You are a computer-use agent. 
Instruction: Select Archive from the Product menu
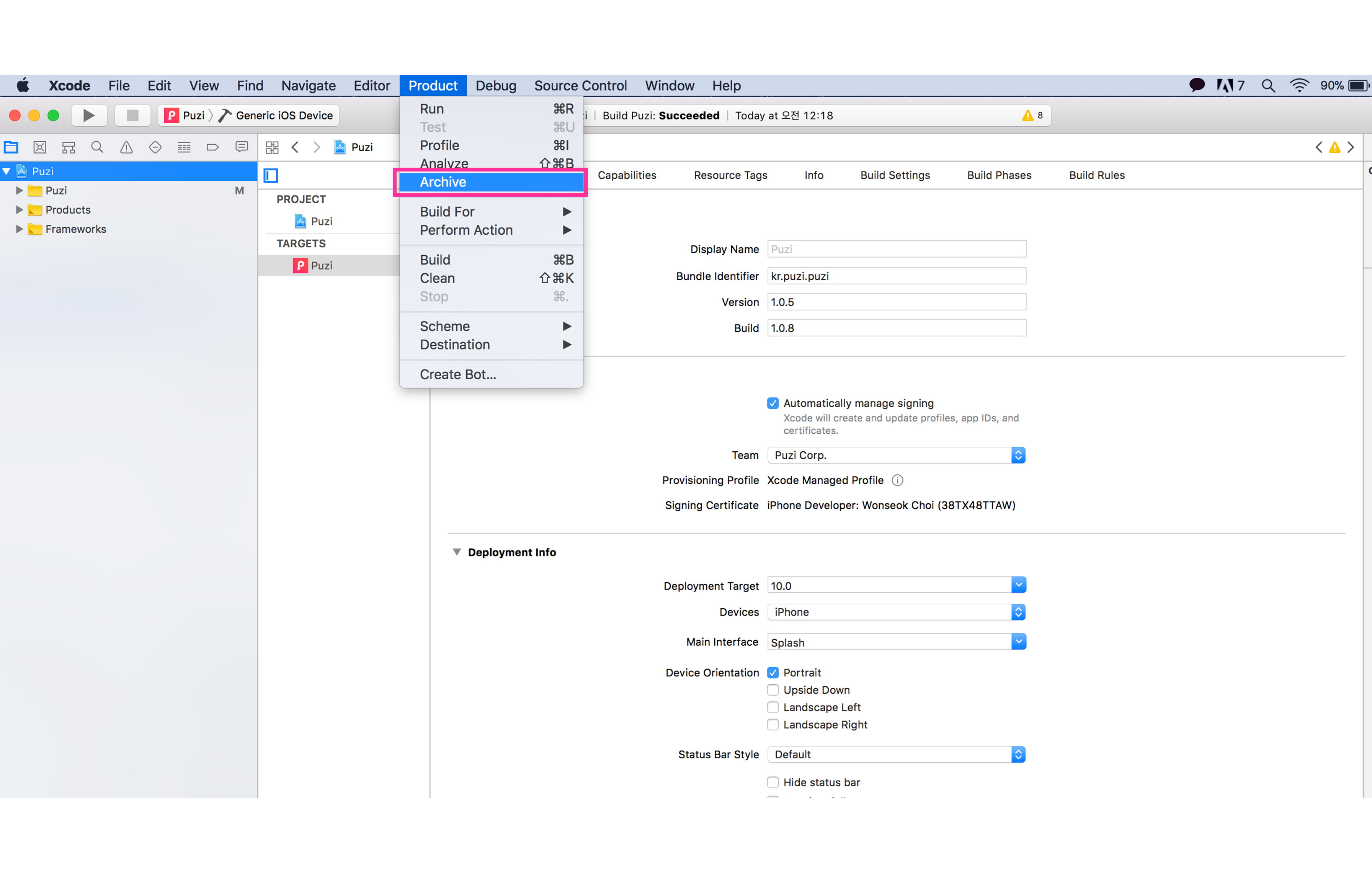[x=491, y=182]
